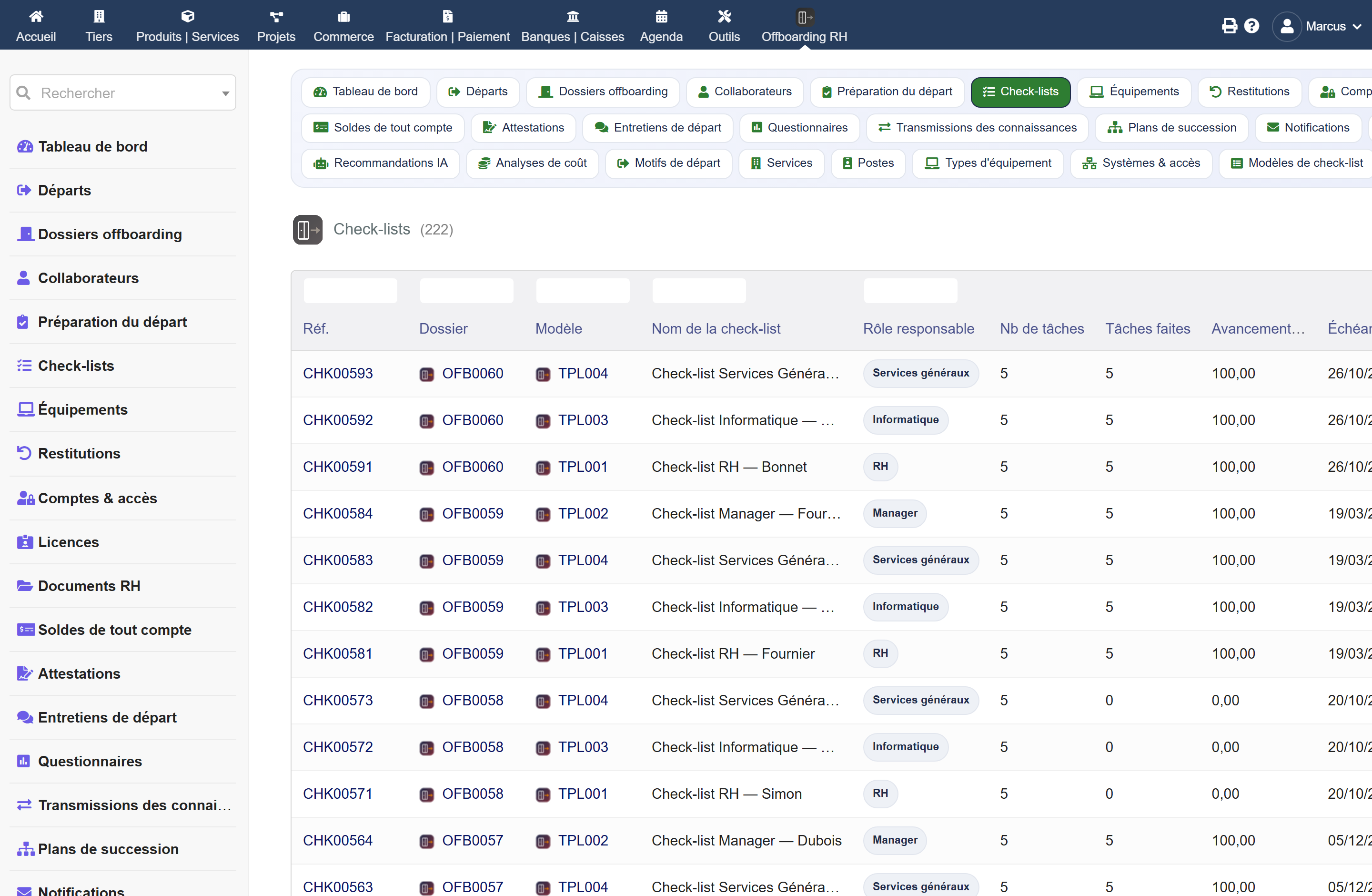Open the Recommandations IA tab
Viewport: 1372px width, 896px height.
381,163
